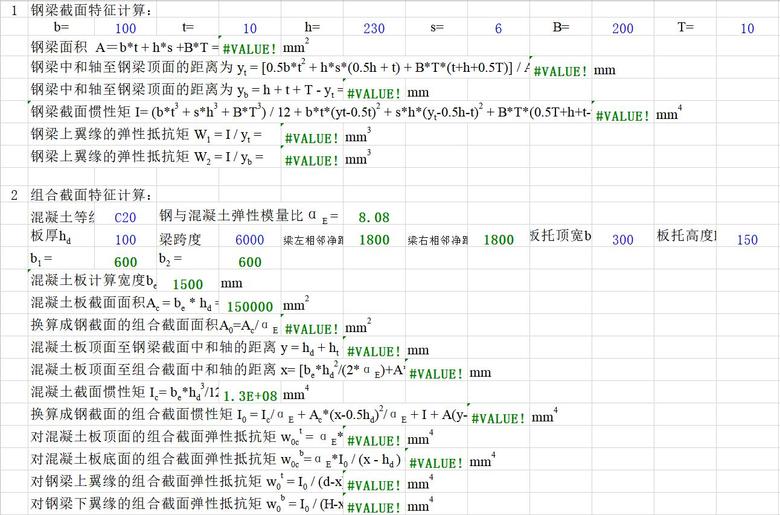The height and width of the screenshot is (515, 780).
Task: Select the h= value cell showing 230
Action: pos(375,29)
